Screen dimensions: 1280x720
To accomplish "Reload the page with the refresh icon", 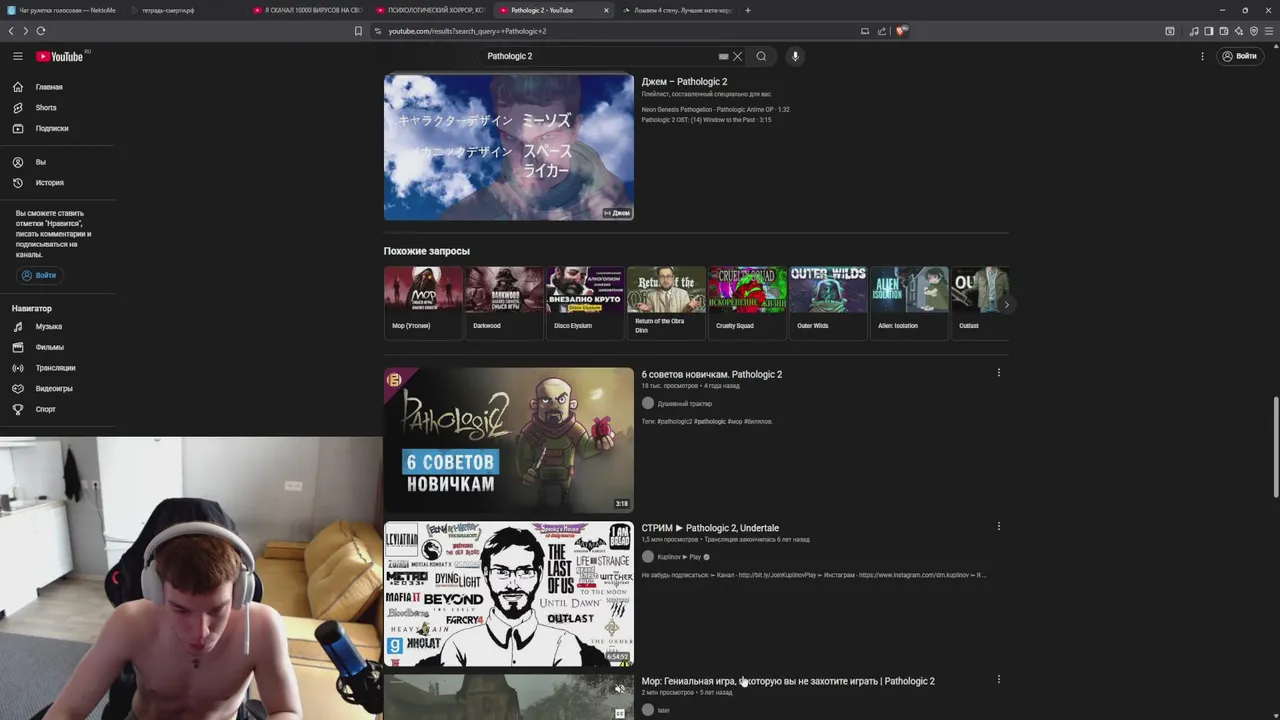I will pos(41,31).
